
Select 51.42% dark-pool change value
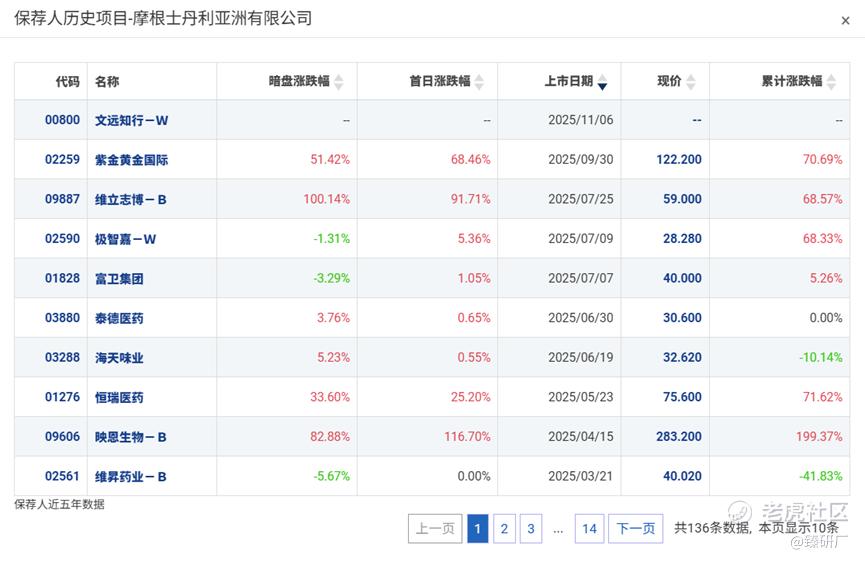coord(330,159)
